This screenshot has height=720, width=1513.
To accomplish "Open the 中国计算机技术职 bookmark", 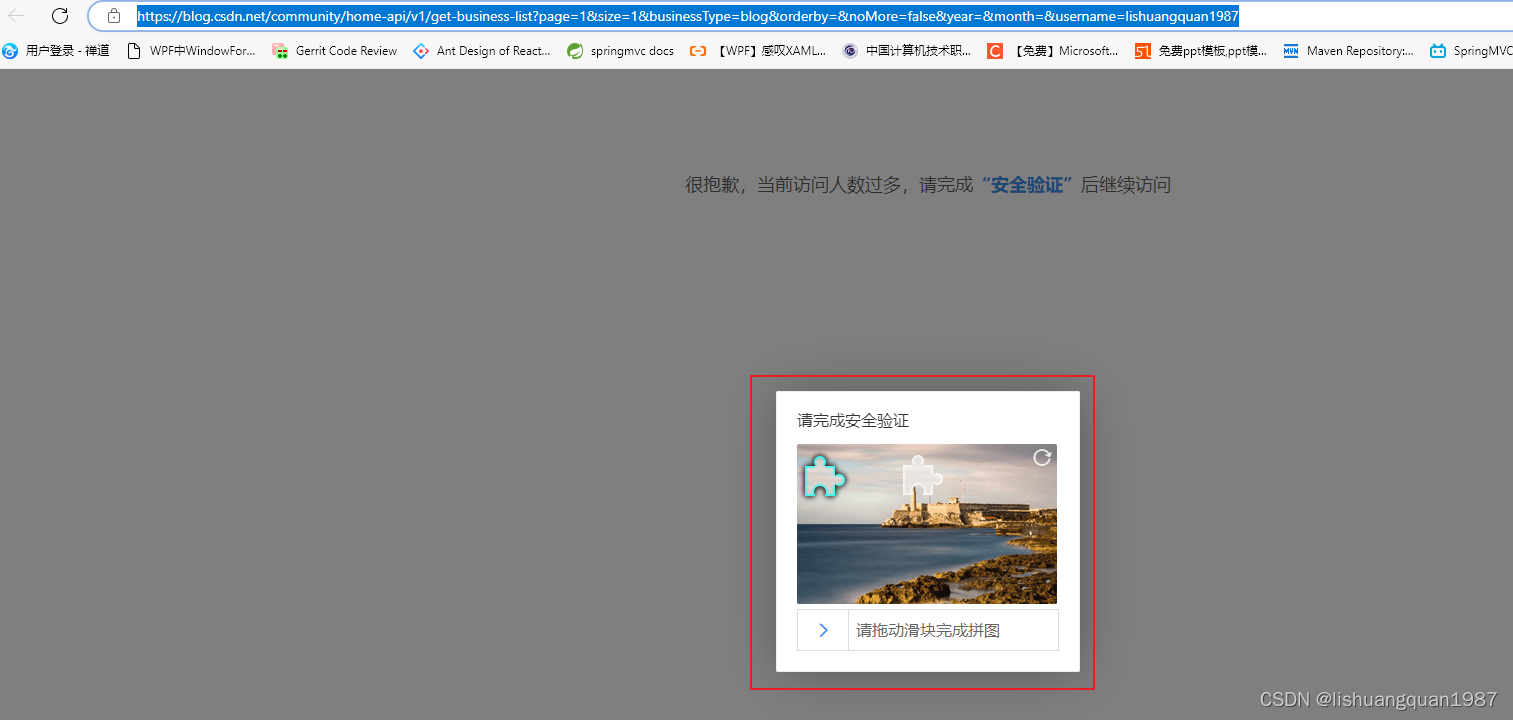I will [x=907, y=51].
